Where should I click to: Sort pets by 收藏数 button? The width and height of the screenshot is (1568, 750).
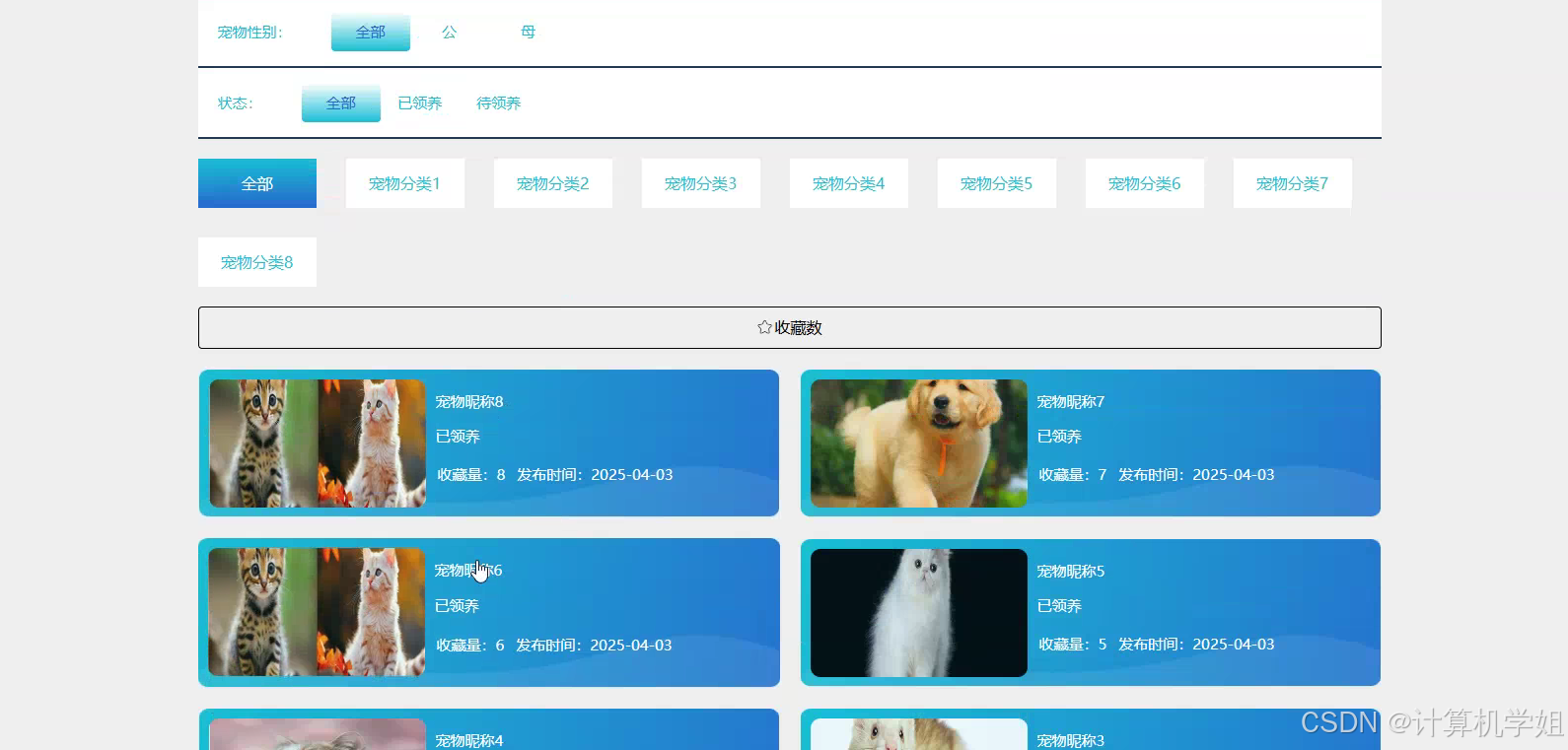pos(789,327)
